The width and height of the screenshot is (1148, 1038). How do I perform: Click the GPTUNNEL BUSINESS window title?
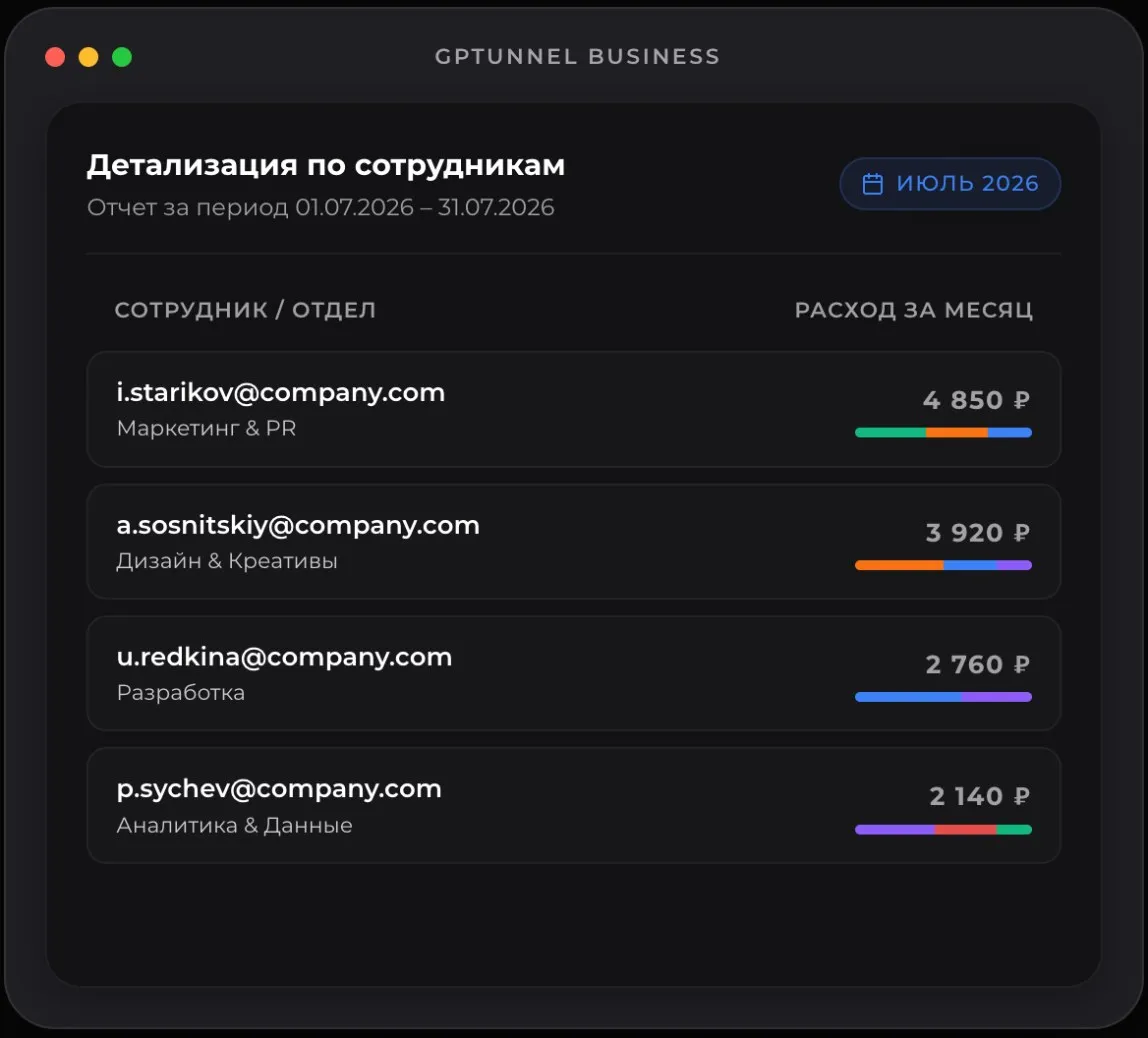(578, 56)
